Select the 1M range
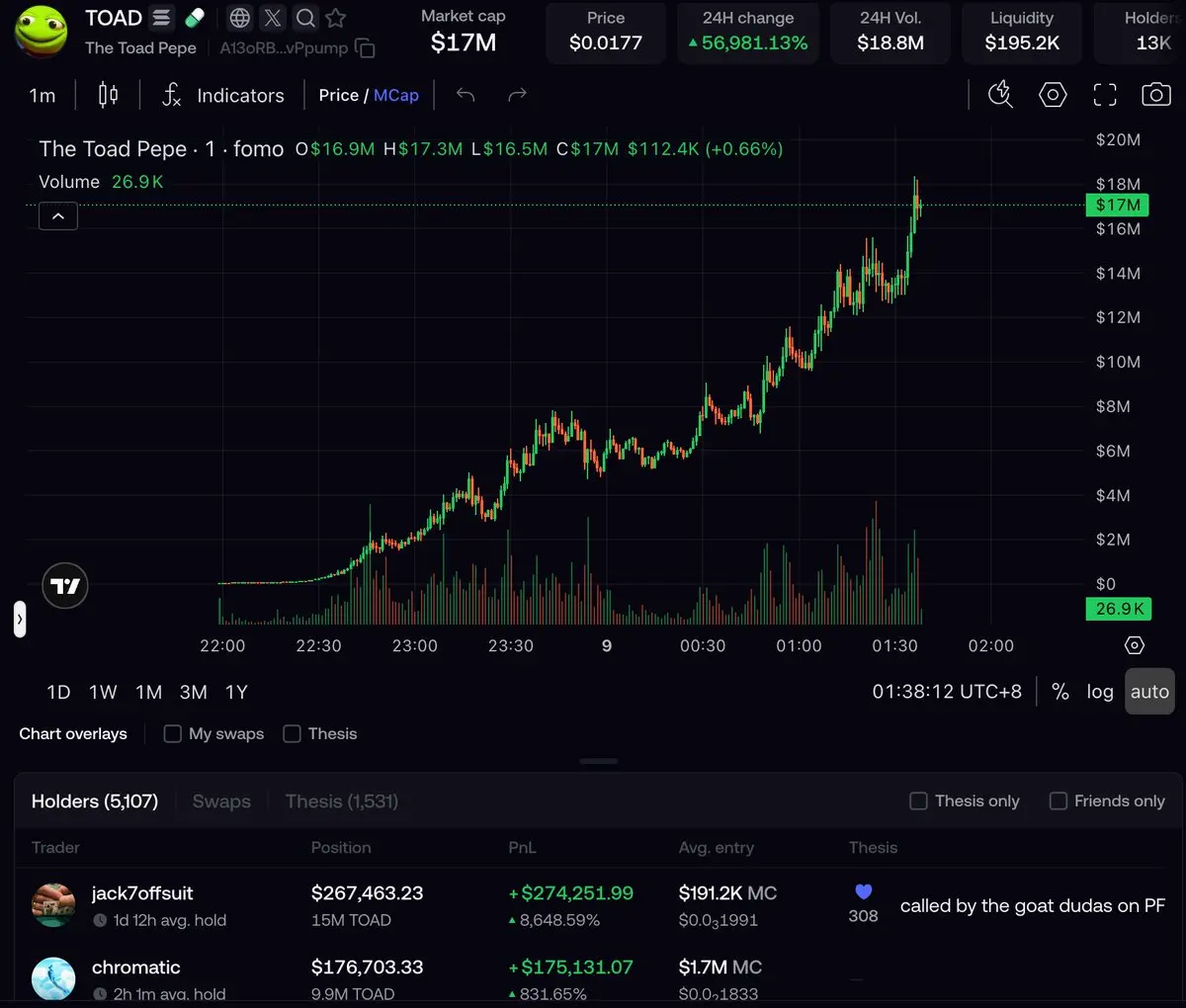 (x=149, y=692)
